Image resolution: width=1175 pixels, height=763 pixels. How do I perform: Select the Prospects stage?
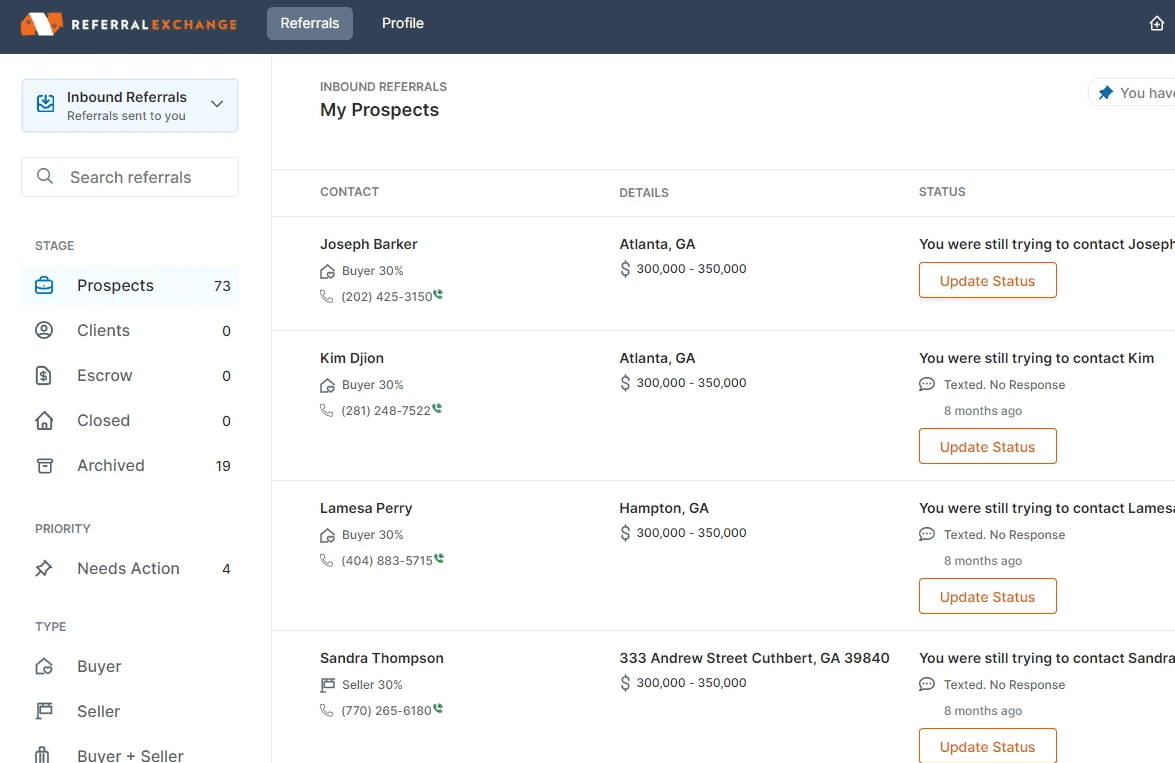[130, 286]
